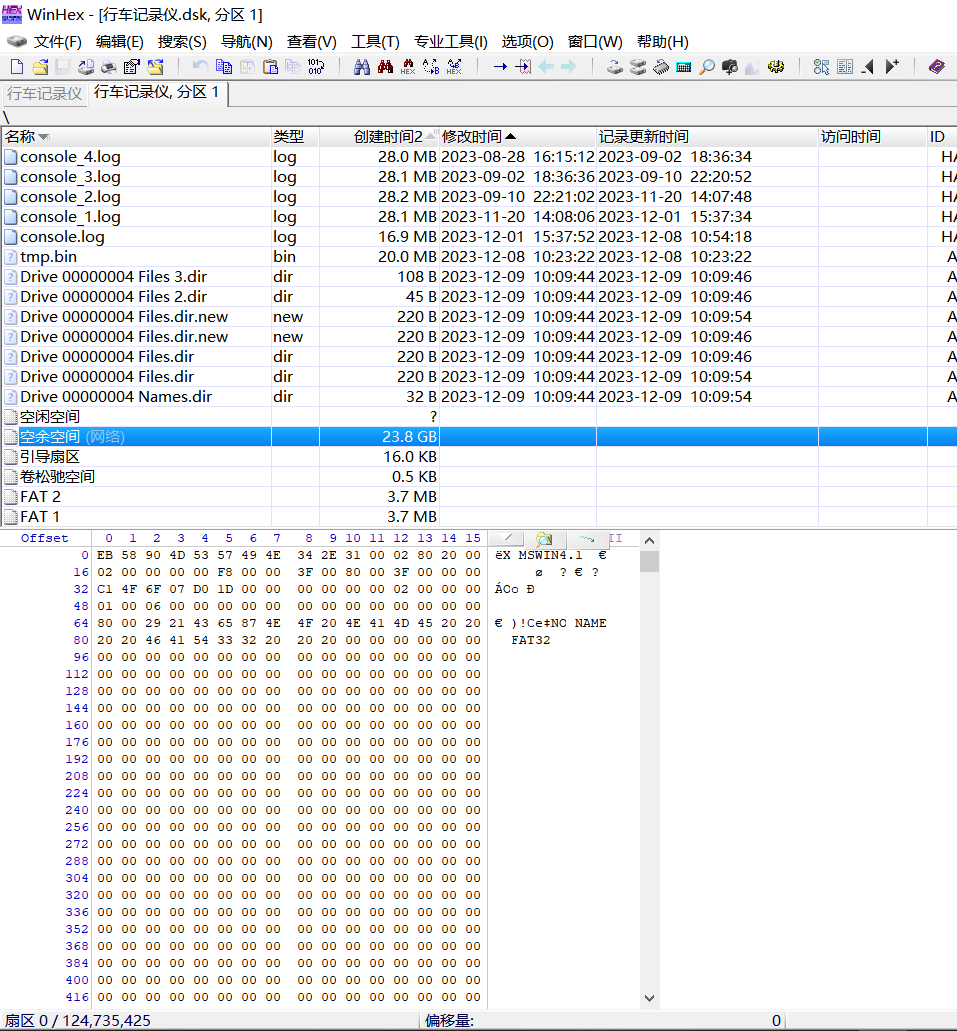This screenshot has height=1031, width=957.
Task: Open the 文件(F) menu
Action: 57,42
